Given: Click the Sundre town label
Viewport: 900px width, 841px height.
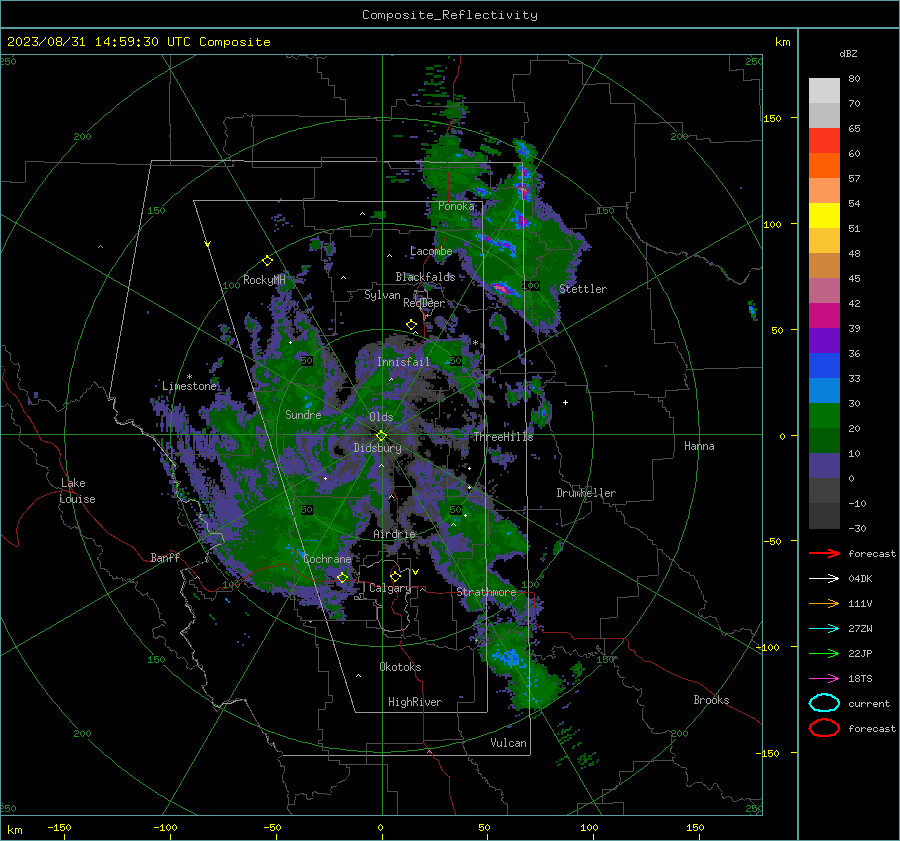Looking at the screenshot, I should 303,414.
